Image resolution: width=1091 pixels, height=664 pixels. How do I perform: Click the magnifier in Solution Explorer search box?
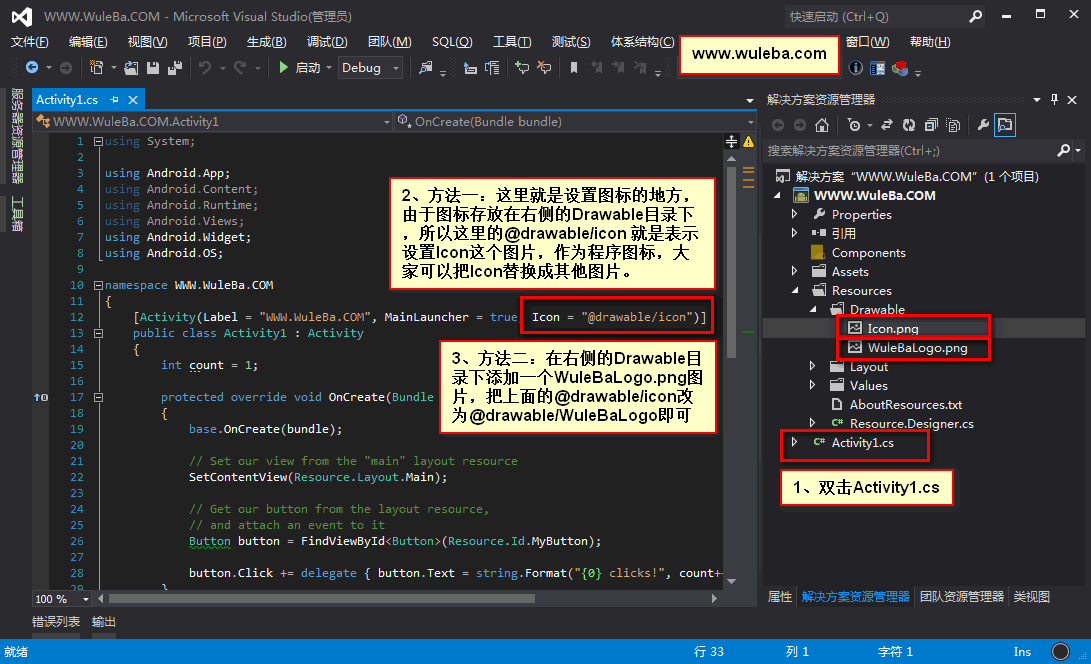1063,150
